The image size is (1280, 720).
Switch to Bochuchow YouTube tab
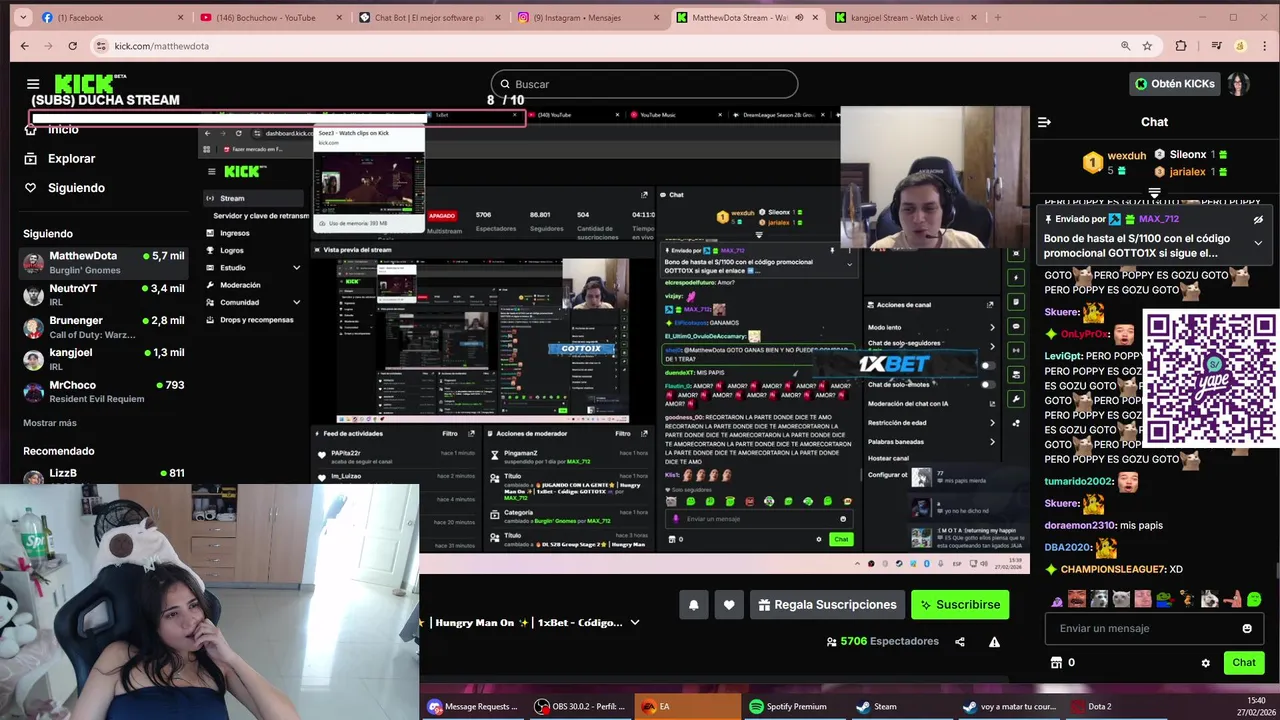tap(271, 17)
